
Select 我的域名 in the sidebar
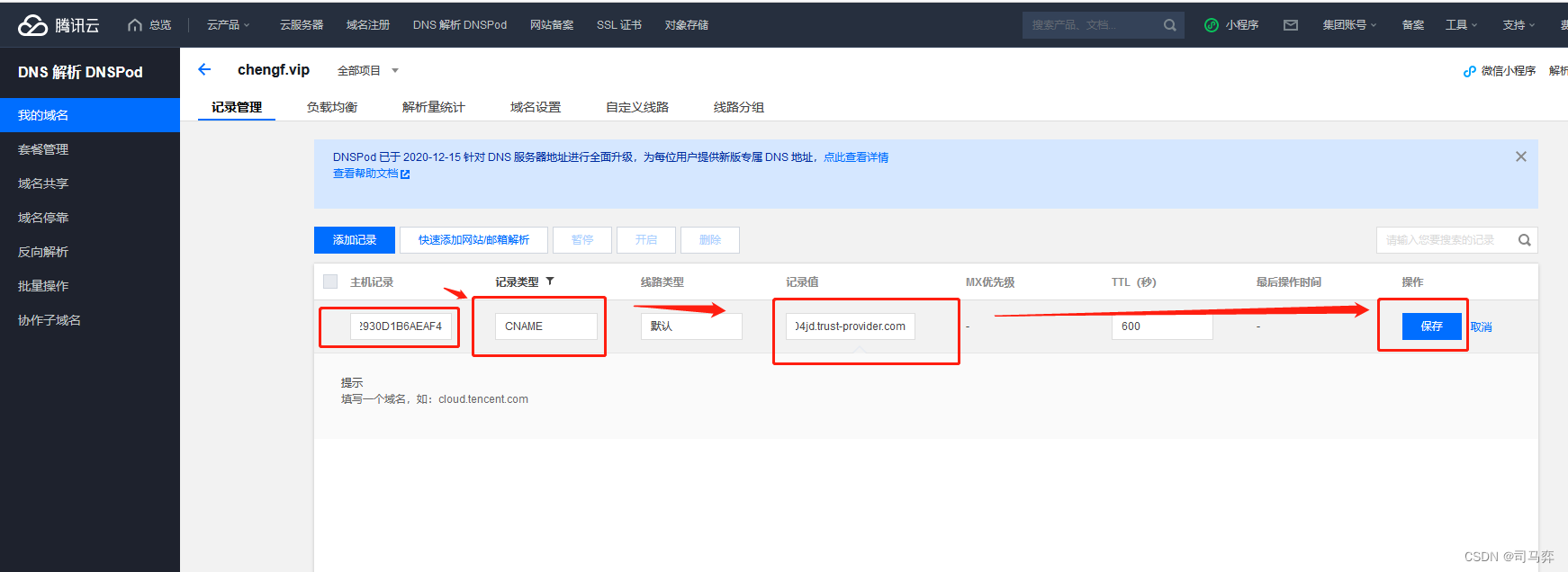(90, 115)
